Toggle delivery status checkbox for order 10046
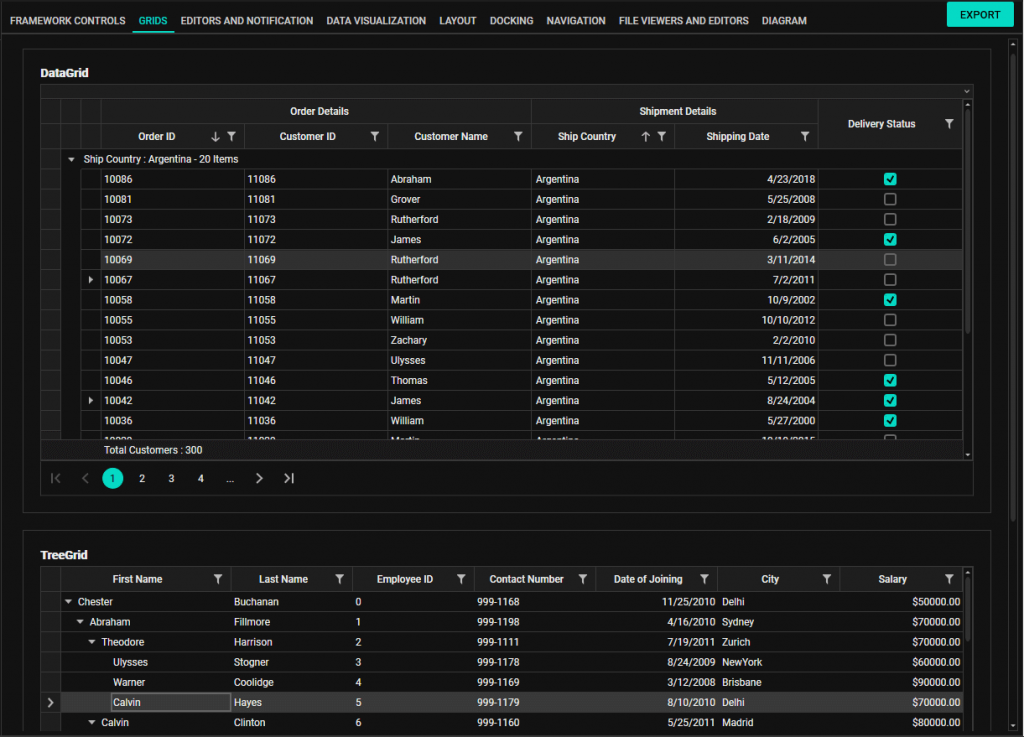 click(890, 381)
